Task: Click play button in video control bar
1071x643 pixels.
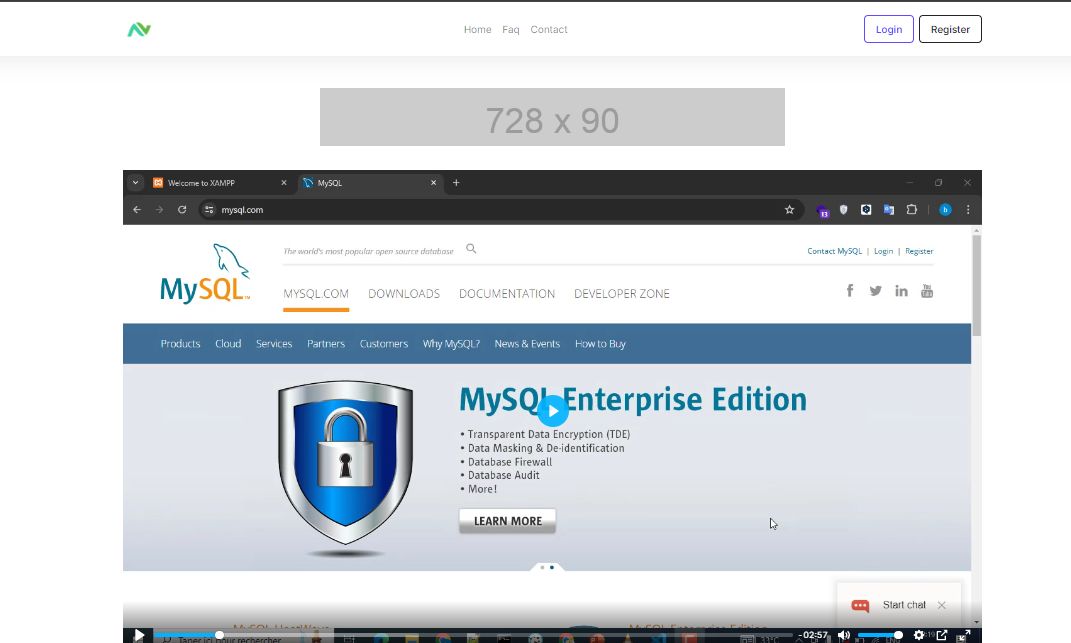Action: [139, 635]
